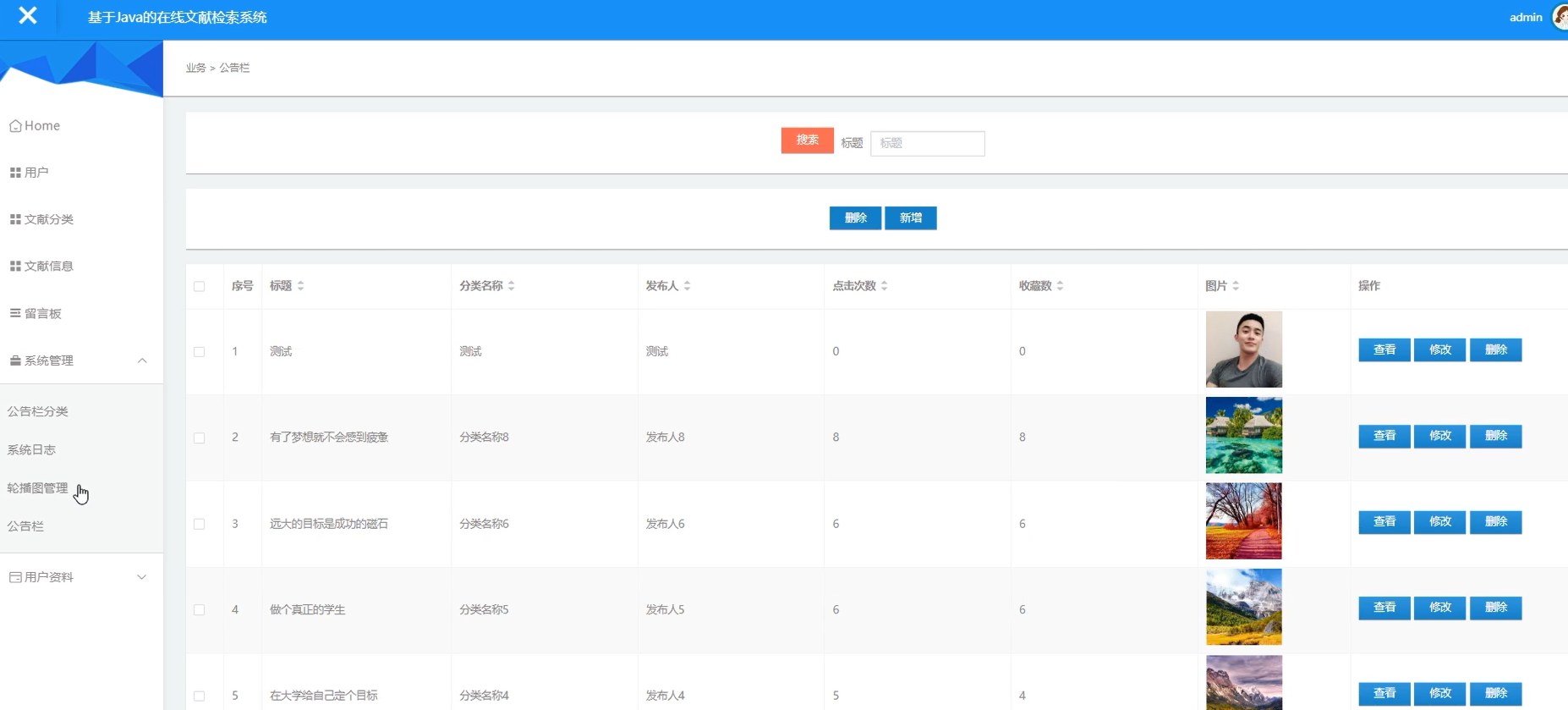Click 修改 for row 测试
The width and height of the screenshot is (1568, 710).
click(1440, 350)
